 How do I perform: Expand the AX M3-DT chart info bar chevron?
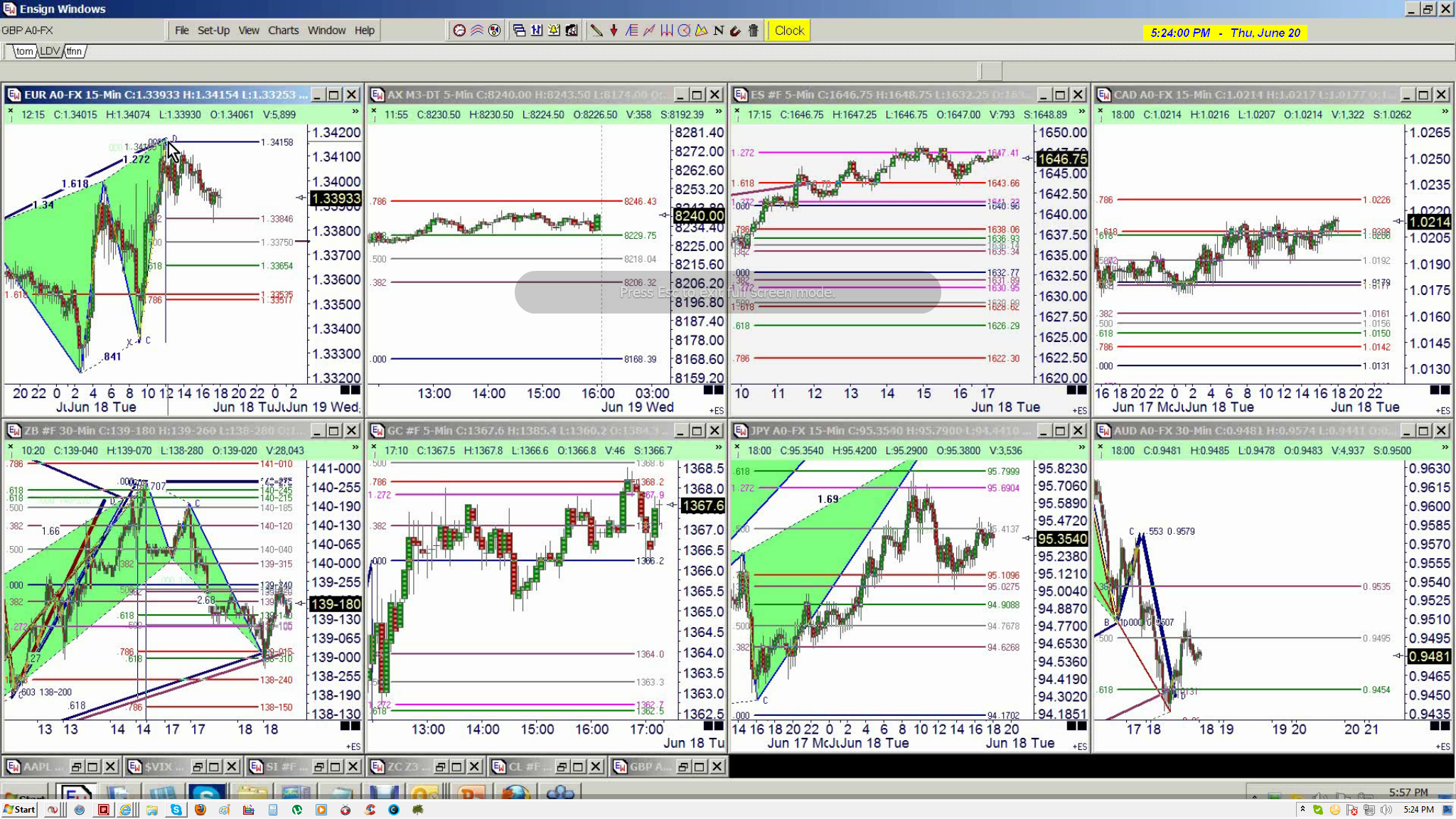point(718,112)
